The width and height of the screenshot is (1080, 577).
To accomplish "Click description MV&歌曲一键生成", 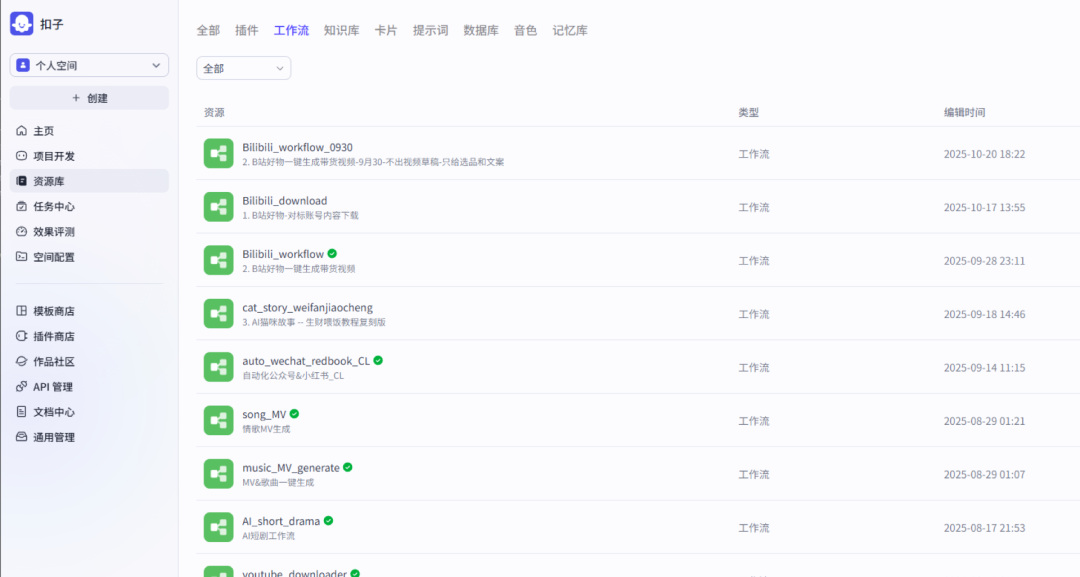I will click(x=278, y=483).
